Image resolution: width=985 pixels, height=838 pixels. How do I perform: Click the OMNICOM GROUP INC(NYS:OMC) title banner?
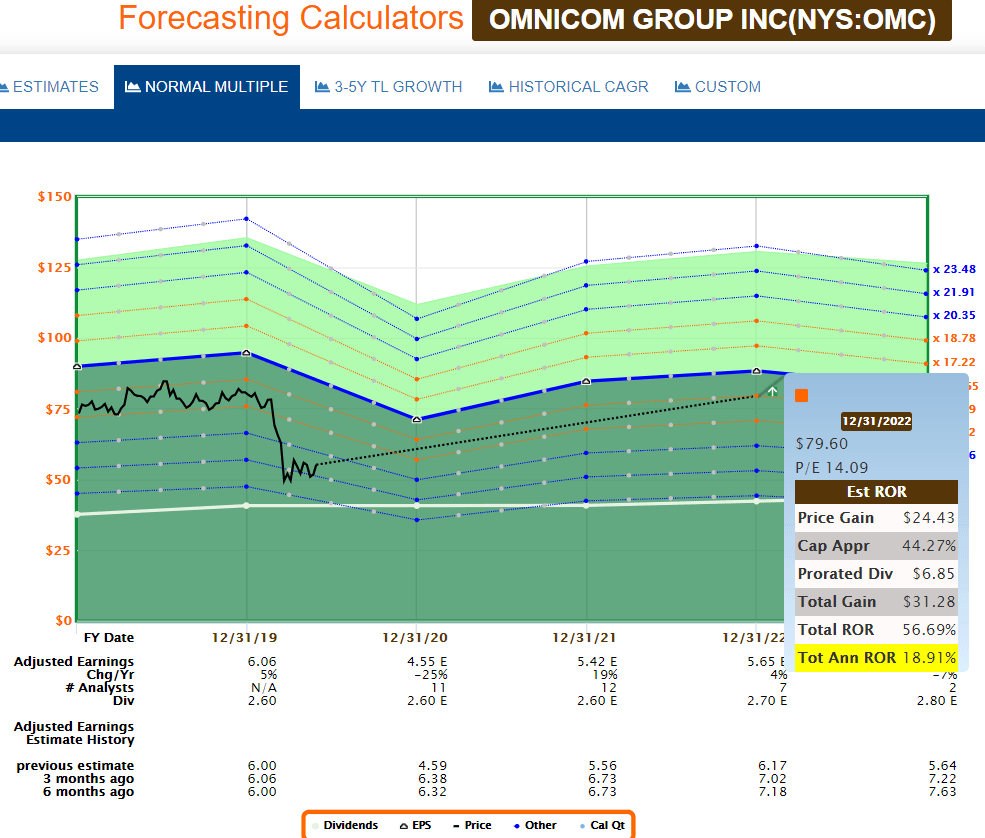(712, 19)
